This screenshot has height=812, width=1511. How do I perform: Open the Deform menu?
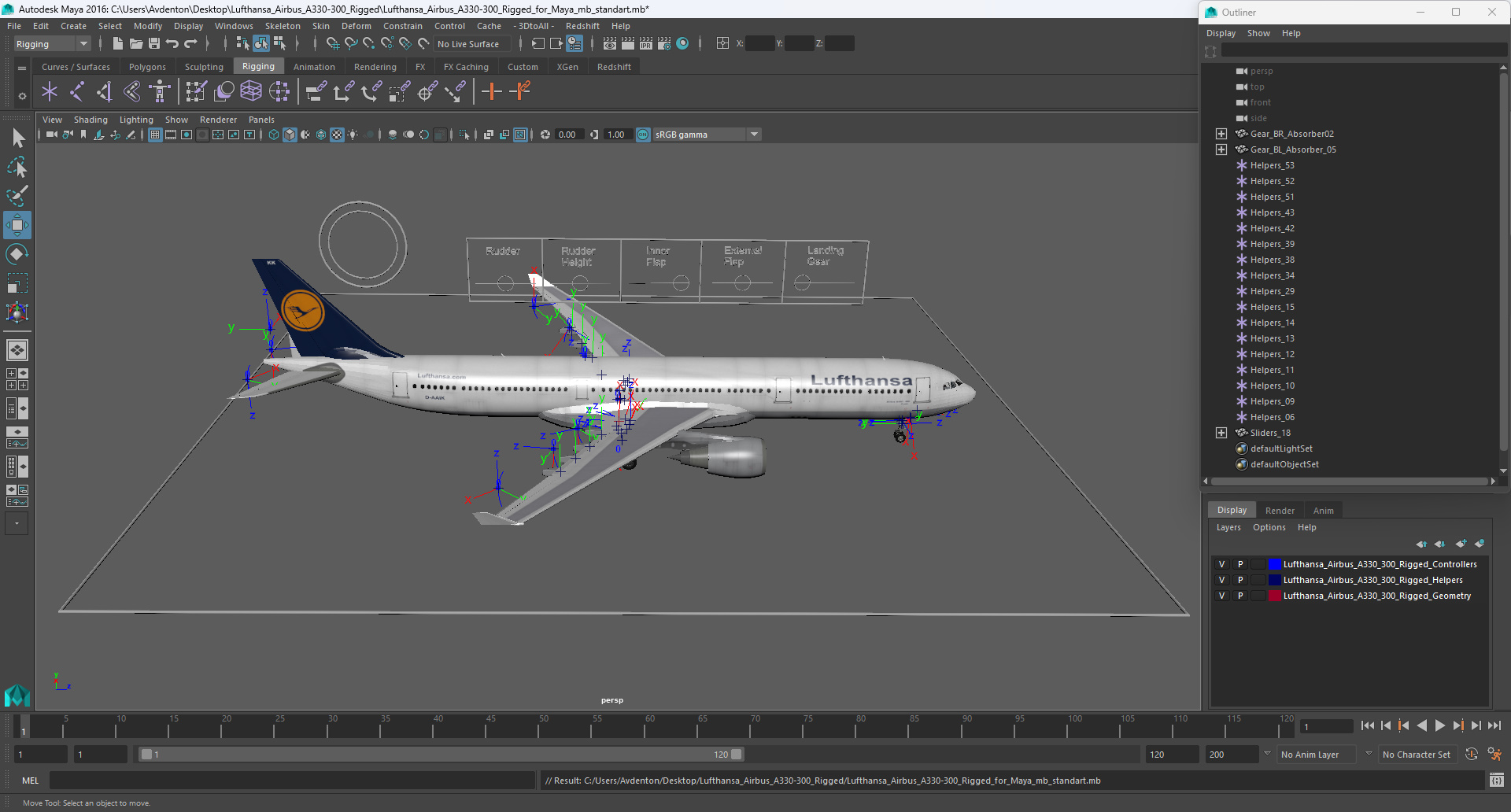[x=356, y=26]
